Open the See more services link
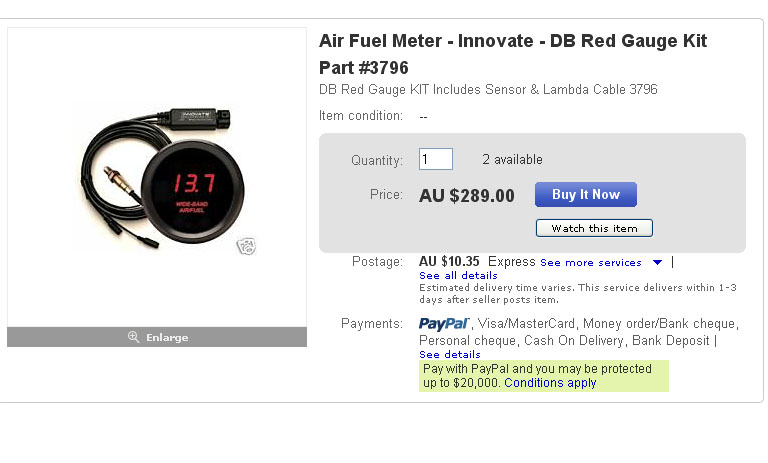This screenshot has height=463, width=768. tap(591, 263)
